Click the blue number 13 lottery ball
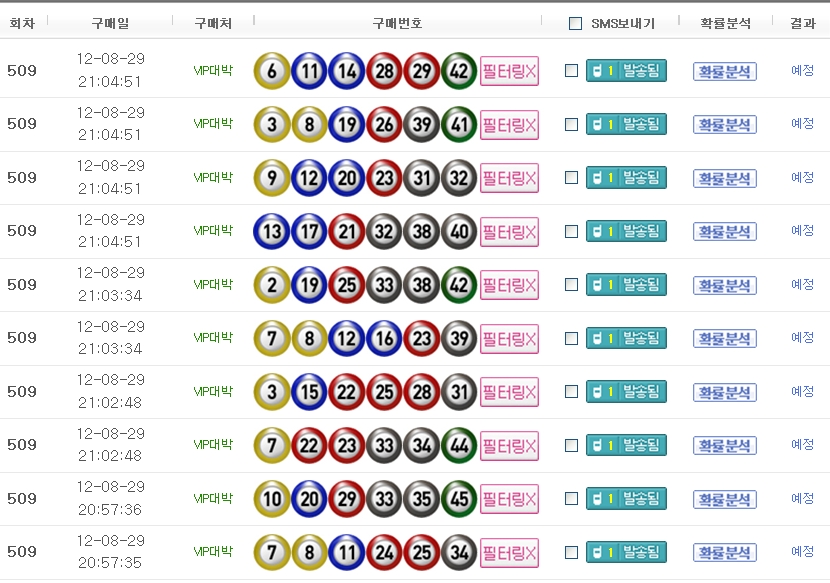This screenshot has width=830, height=583. (x=272, y=231)
